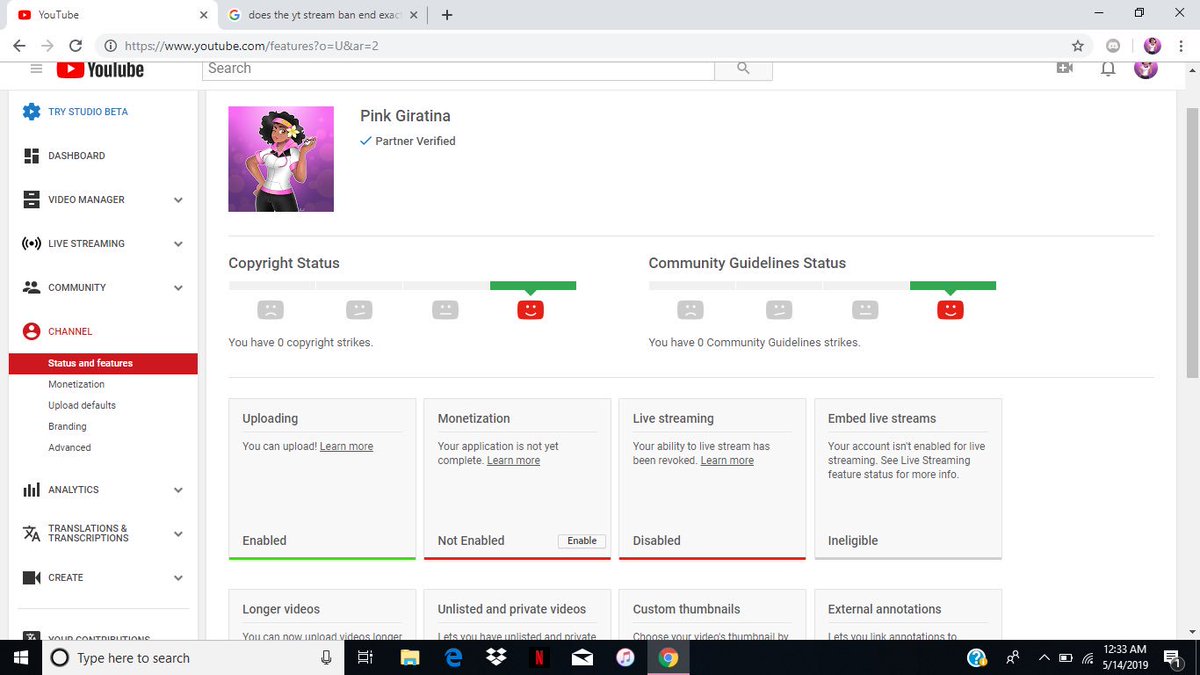Click Windows taskbar search box
Image resolution: width=1200 pixels, height=675 pixels.
pos(192,658)
